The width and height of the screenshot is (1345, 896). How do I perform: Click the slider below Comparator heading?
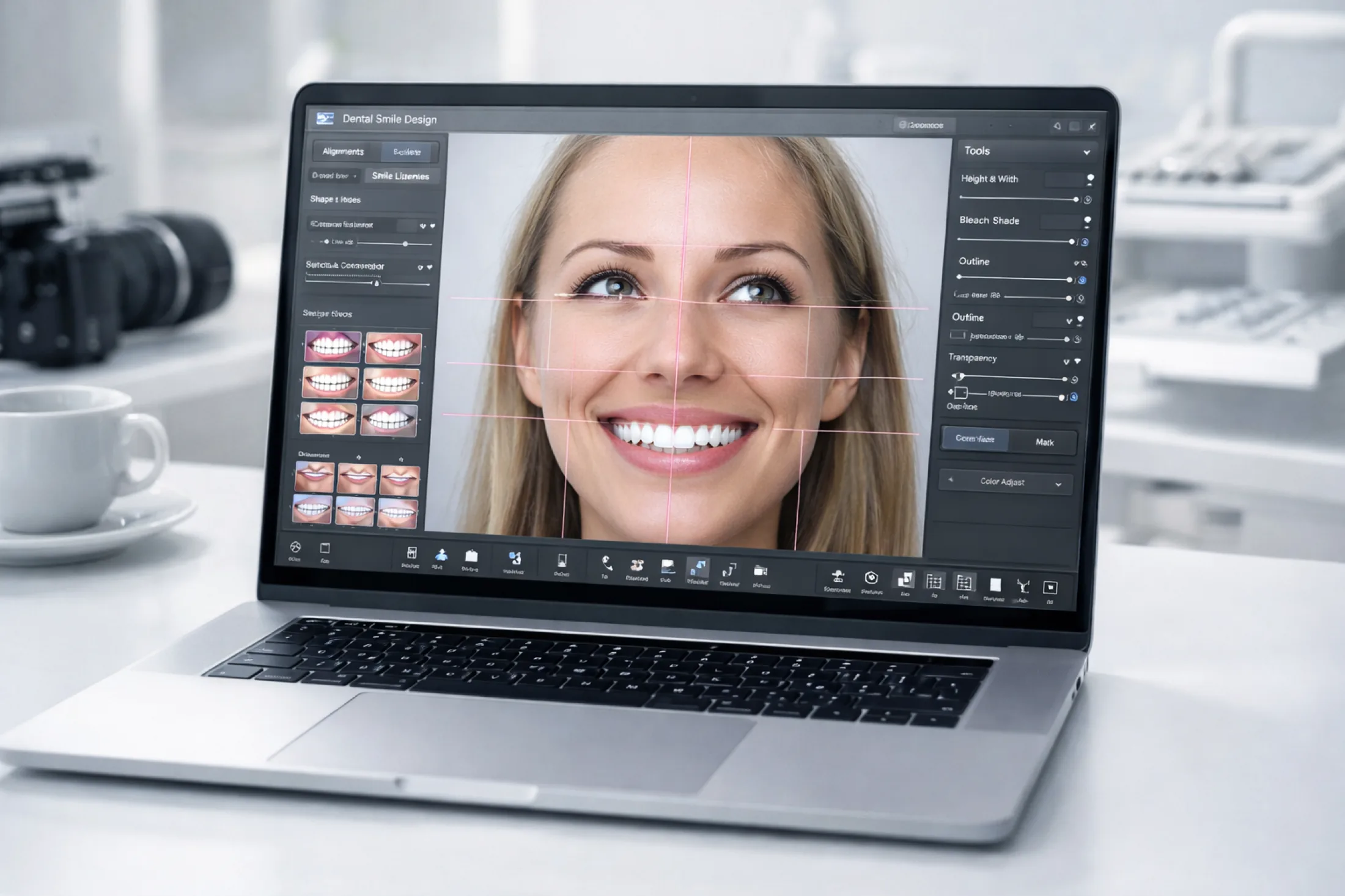click(367, 283)
